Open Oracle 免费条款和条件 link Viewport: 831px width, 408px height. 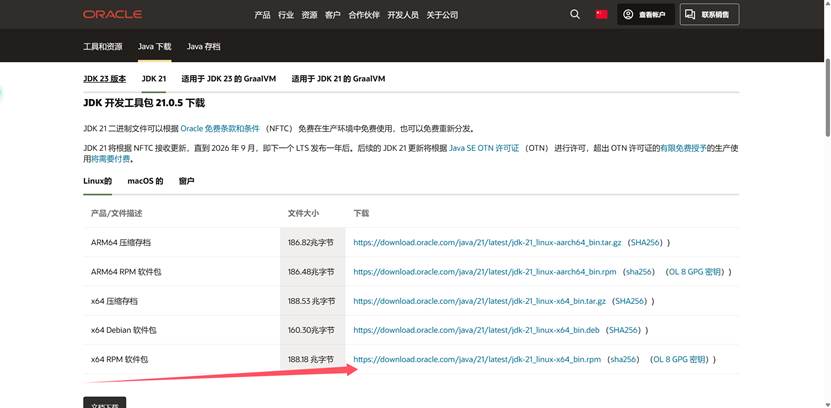coord(220,128)
